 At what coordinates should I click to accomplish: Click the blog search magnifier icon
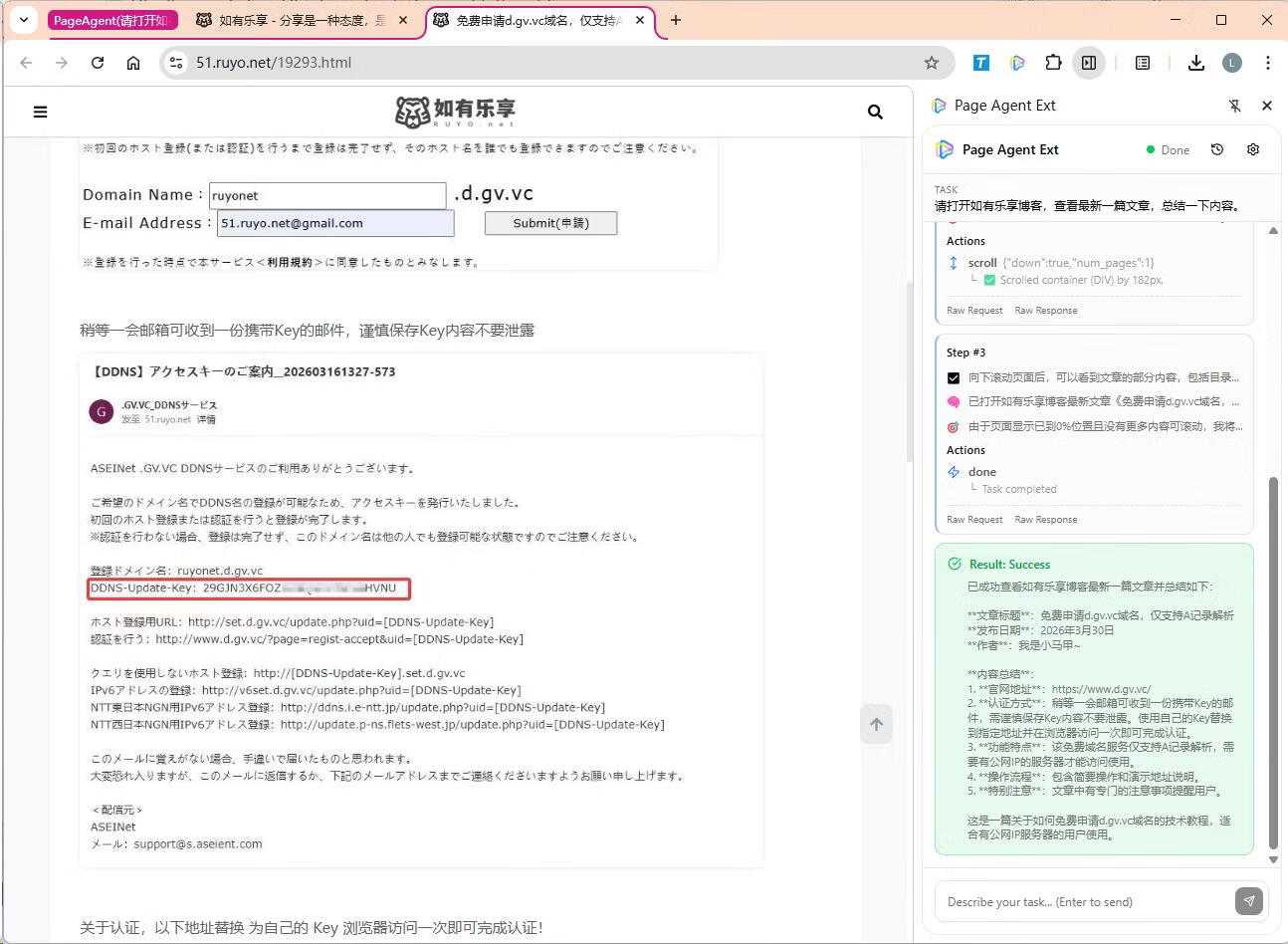coord(875,113)
